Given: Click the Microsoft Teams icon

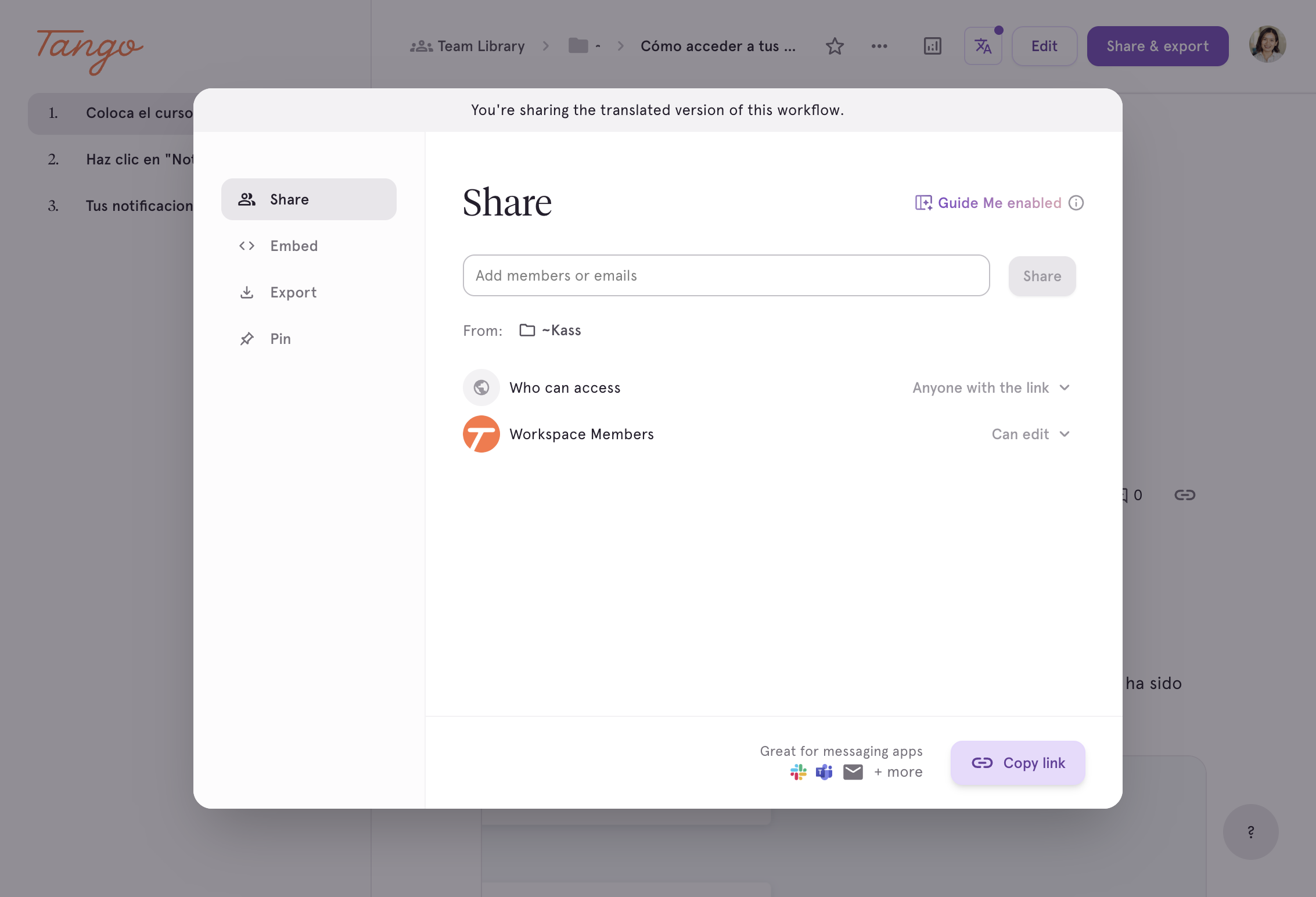Looking at the screenshot, I should [824, 772].
